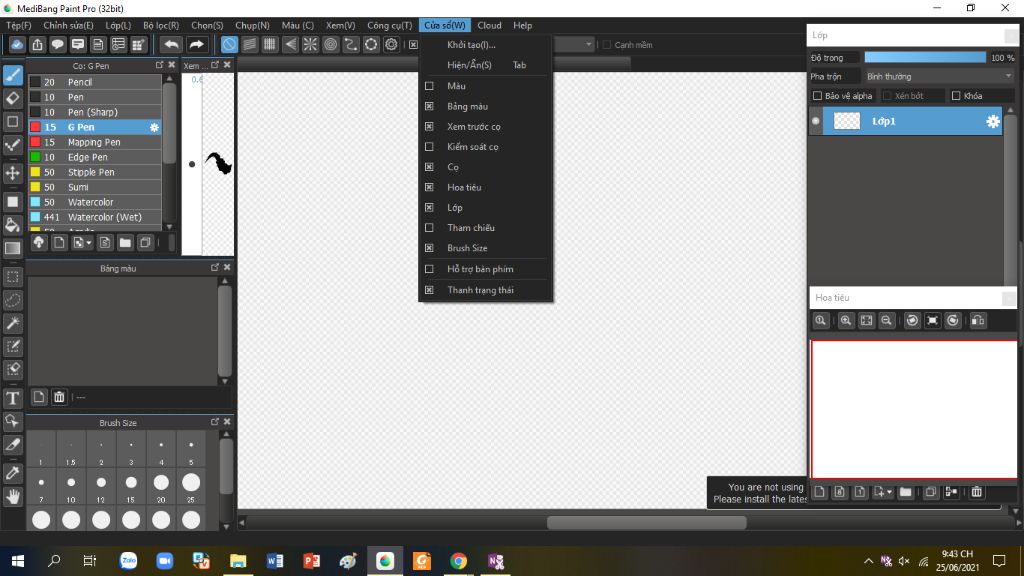Select the Stipple Pen brush
The image size is (1024, 576).
(95, 172)
